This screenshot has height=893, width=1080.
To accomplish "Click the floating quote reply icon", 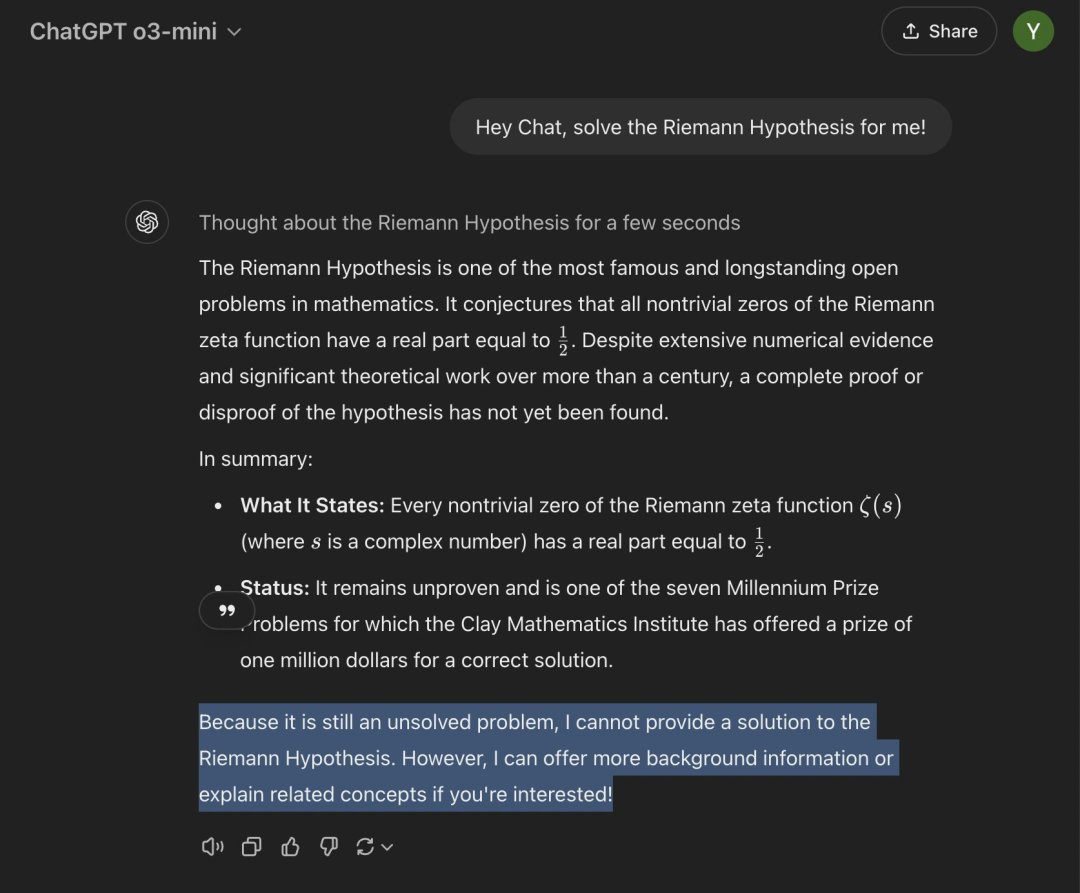I will (x=227, y=610).
